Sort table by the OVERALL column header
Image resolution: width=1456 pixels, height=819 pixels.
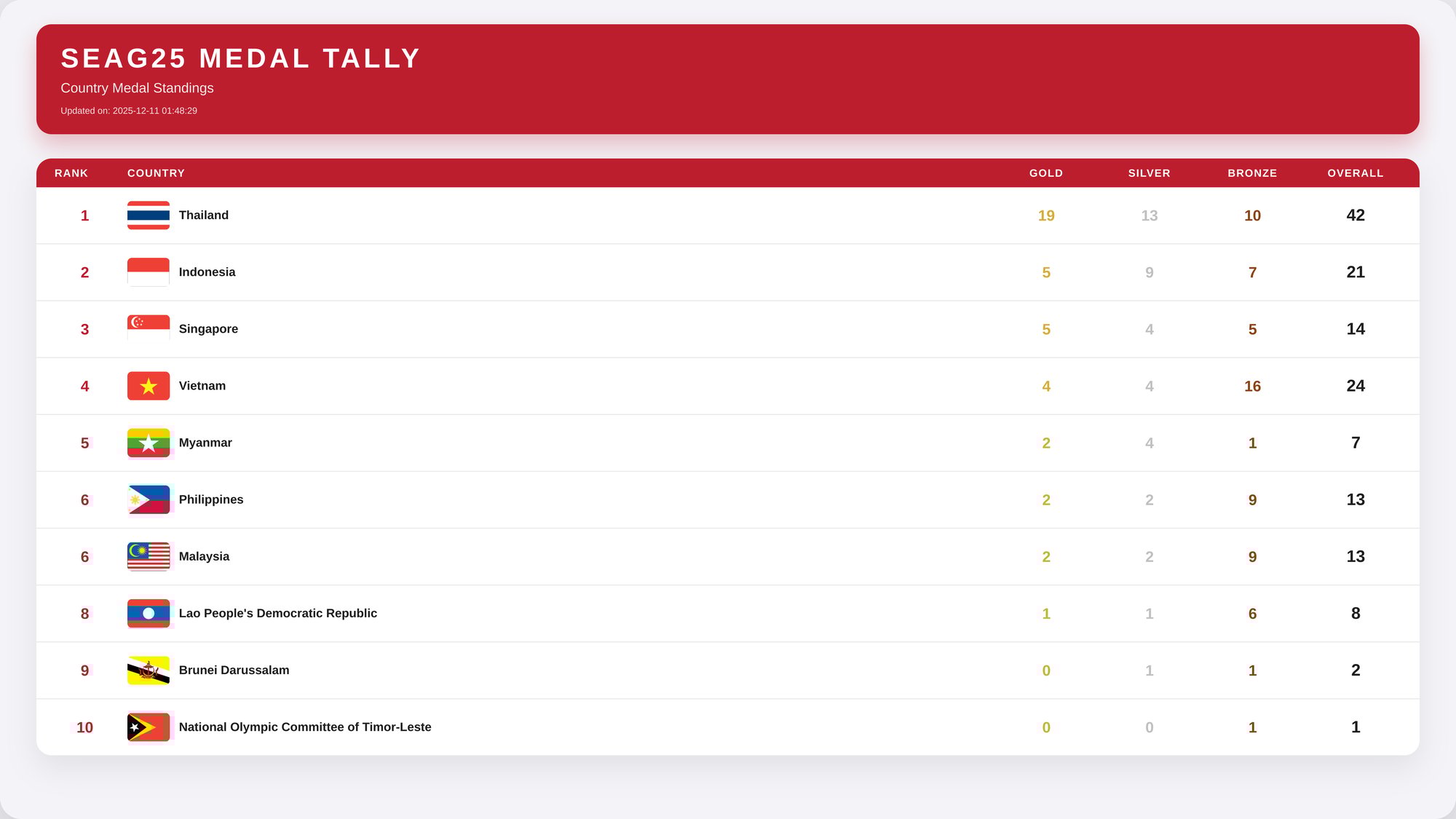1355,173
